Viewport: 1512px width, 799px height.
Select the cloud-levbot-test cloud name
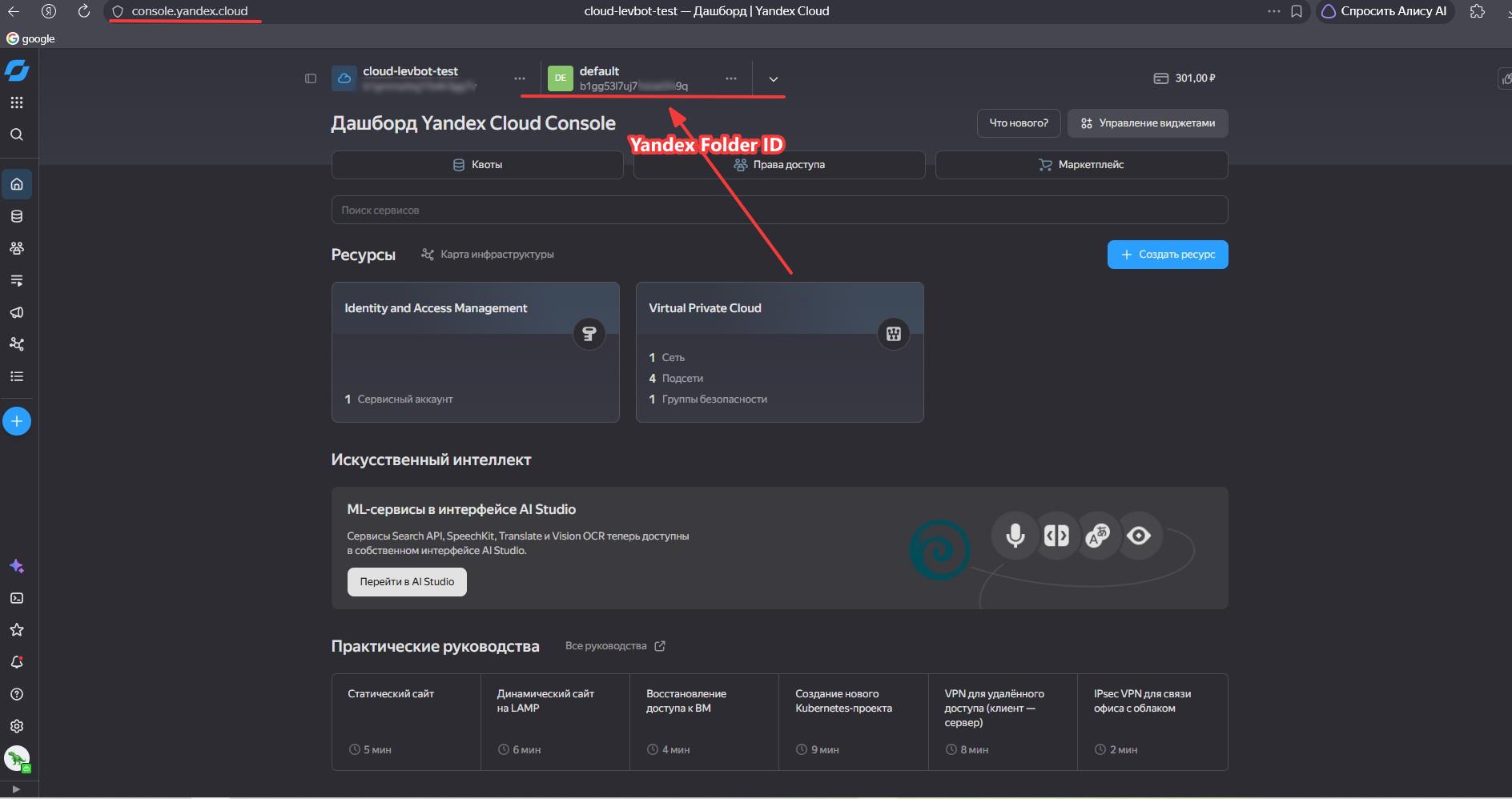click(x=410, y=71)
